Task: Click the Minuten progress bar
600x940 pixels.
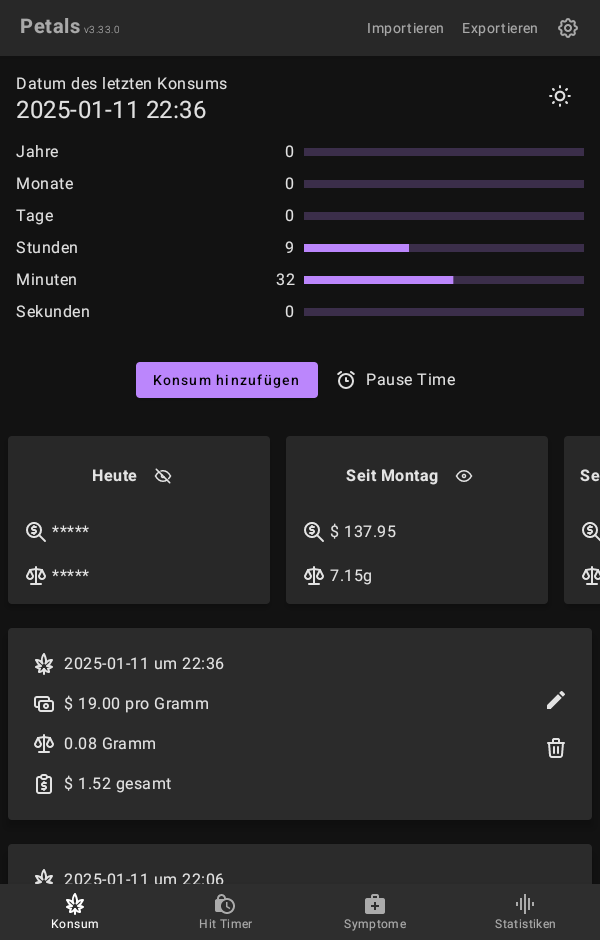Action: (443, 280)
